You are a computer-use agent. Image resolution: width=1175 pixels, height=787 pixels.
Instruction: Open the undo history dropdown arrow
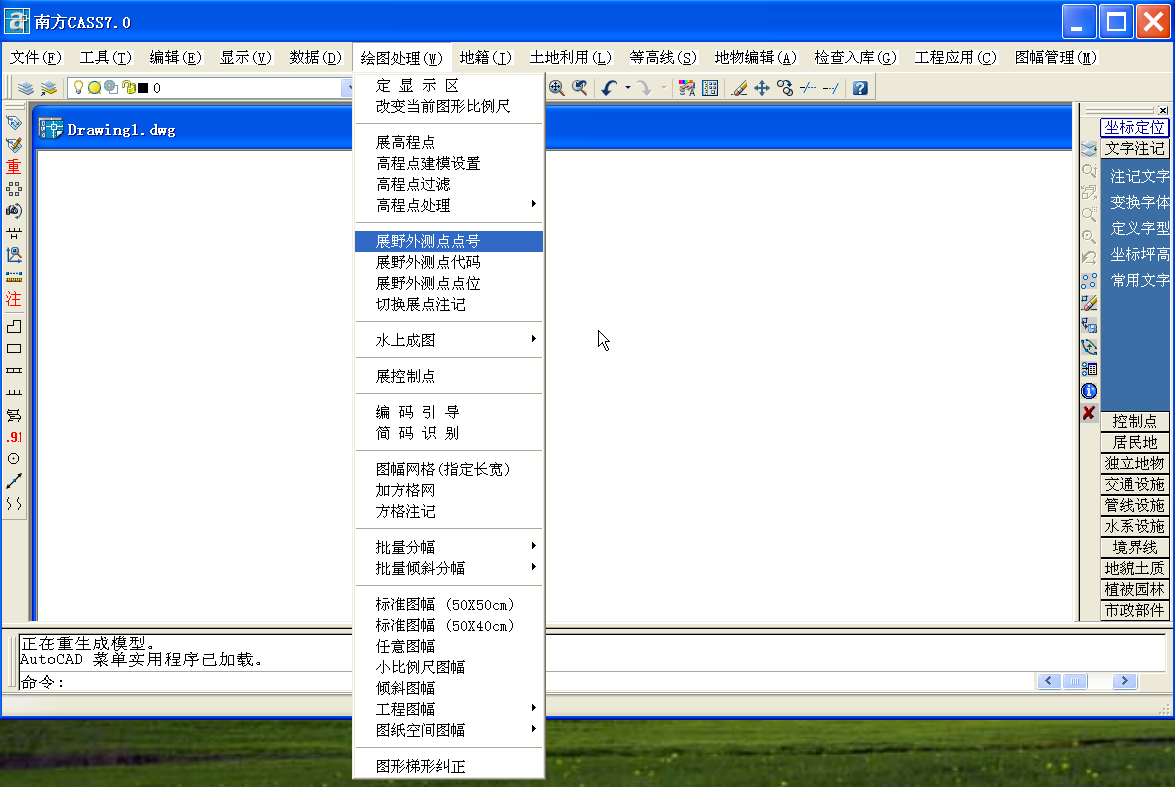628,88
